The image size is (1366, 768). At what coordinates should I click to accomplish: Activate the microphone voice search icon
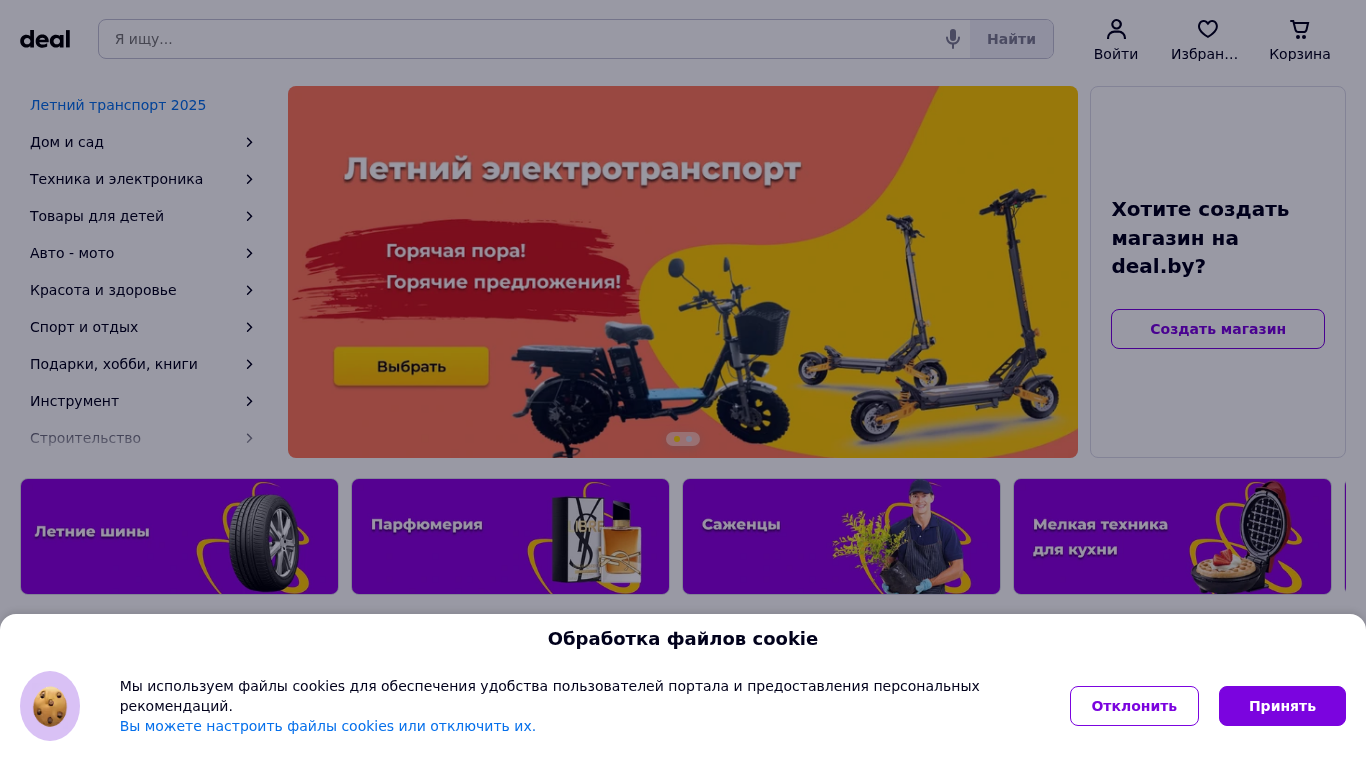point(952,39)
